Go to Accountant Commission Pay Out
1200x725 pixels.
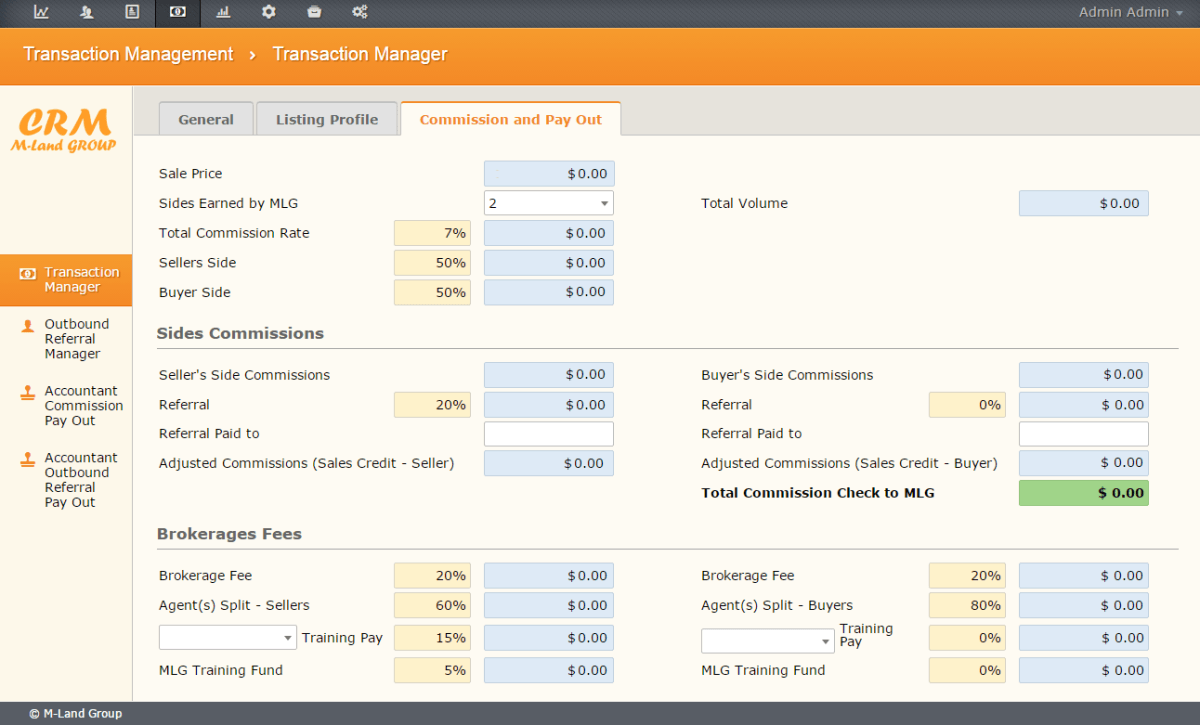(83, 406)
